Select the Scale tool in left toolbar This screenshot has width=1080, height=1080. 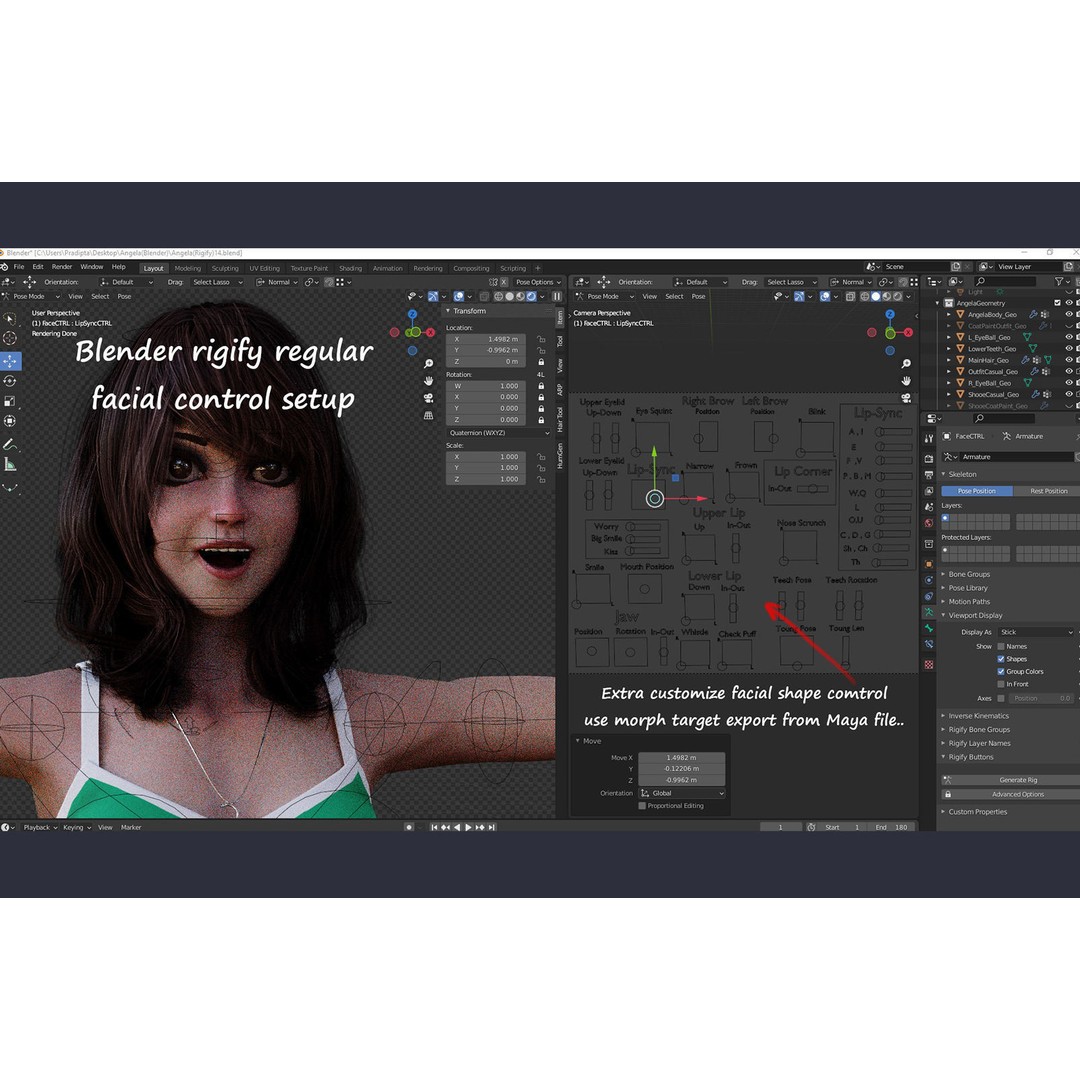[10, 401]
